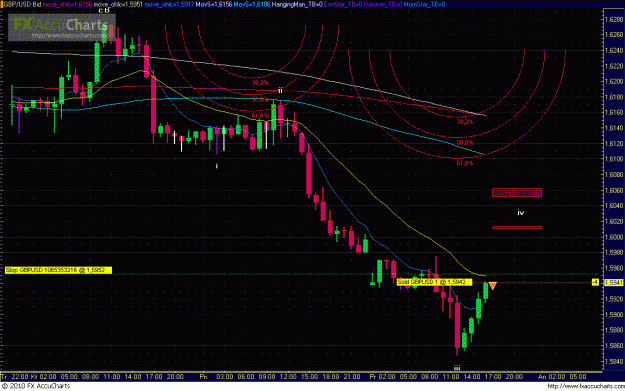Click the 1,6000 price axis label
The height and width of the screenshot is (391, 625).
pos(614,237)
